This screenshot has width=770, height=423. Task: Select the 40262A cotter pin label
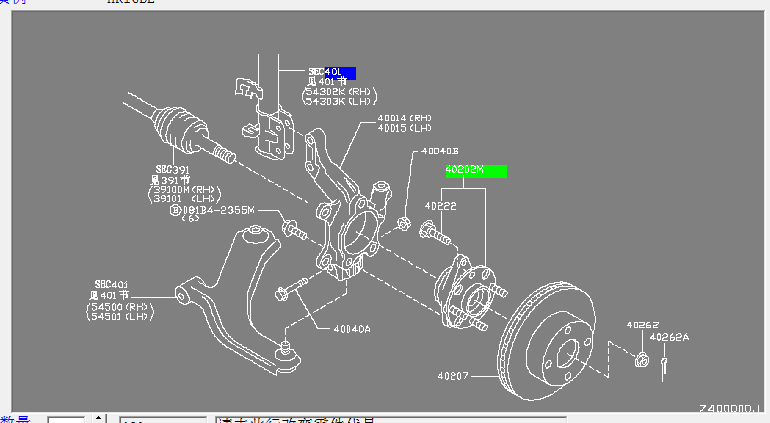tap(669, 338)
